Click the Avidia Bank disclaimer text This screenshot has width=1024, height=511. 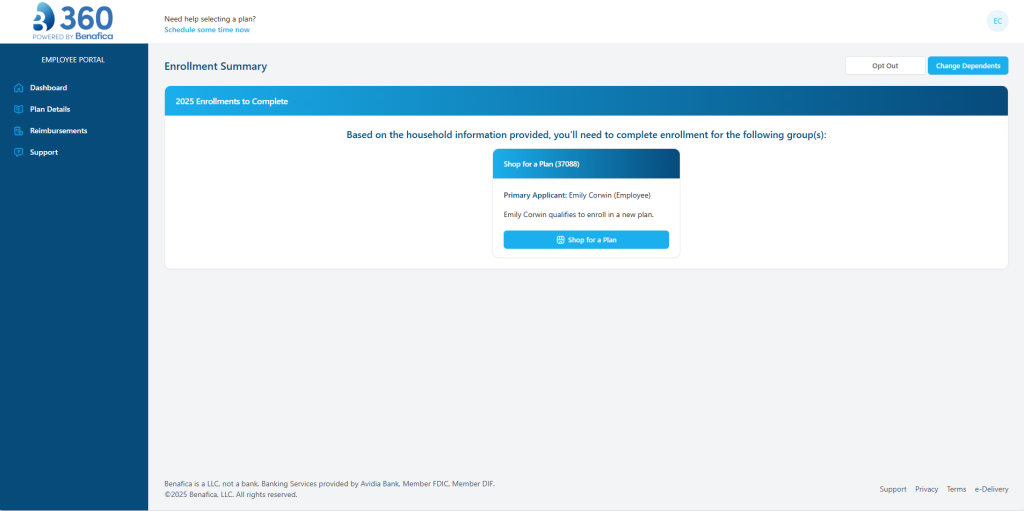(x=329, y=484)
